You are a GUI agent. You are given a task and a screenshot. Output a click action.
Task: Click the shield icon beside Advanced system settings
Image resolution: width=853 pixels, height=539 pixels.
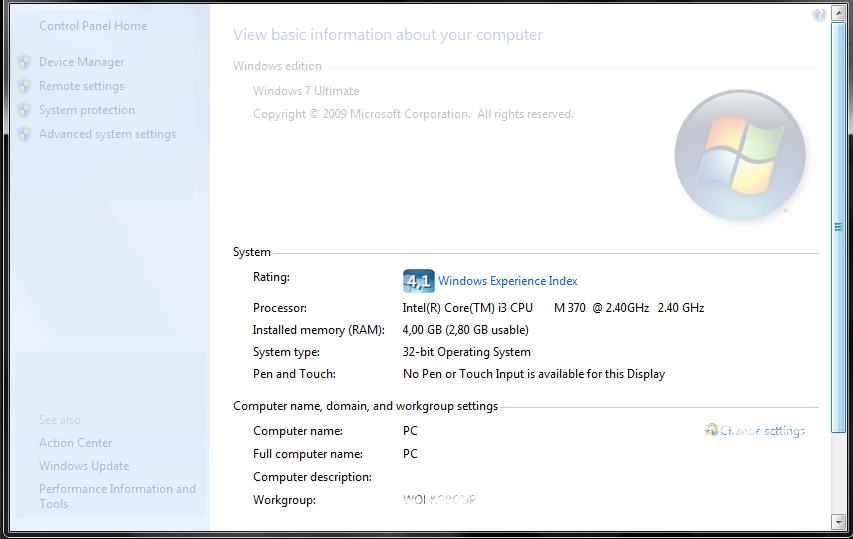coord(24,134)
